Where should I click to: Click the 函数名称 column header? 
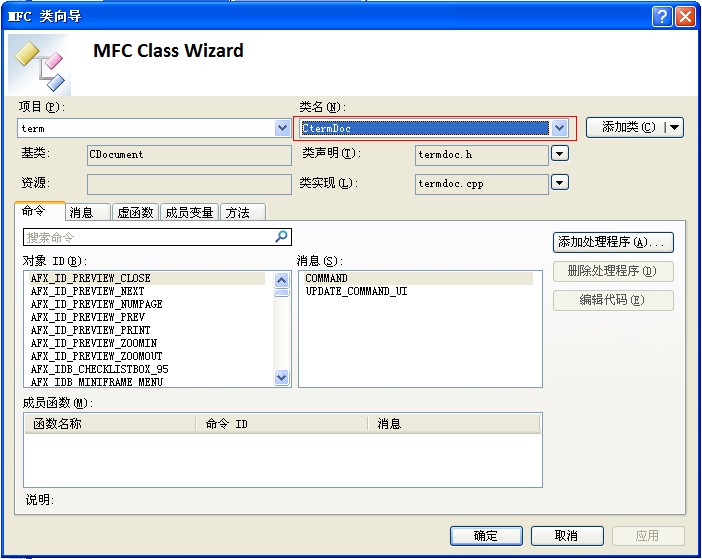point(111,423)
